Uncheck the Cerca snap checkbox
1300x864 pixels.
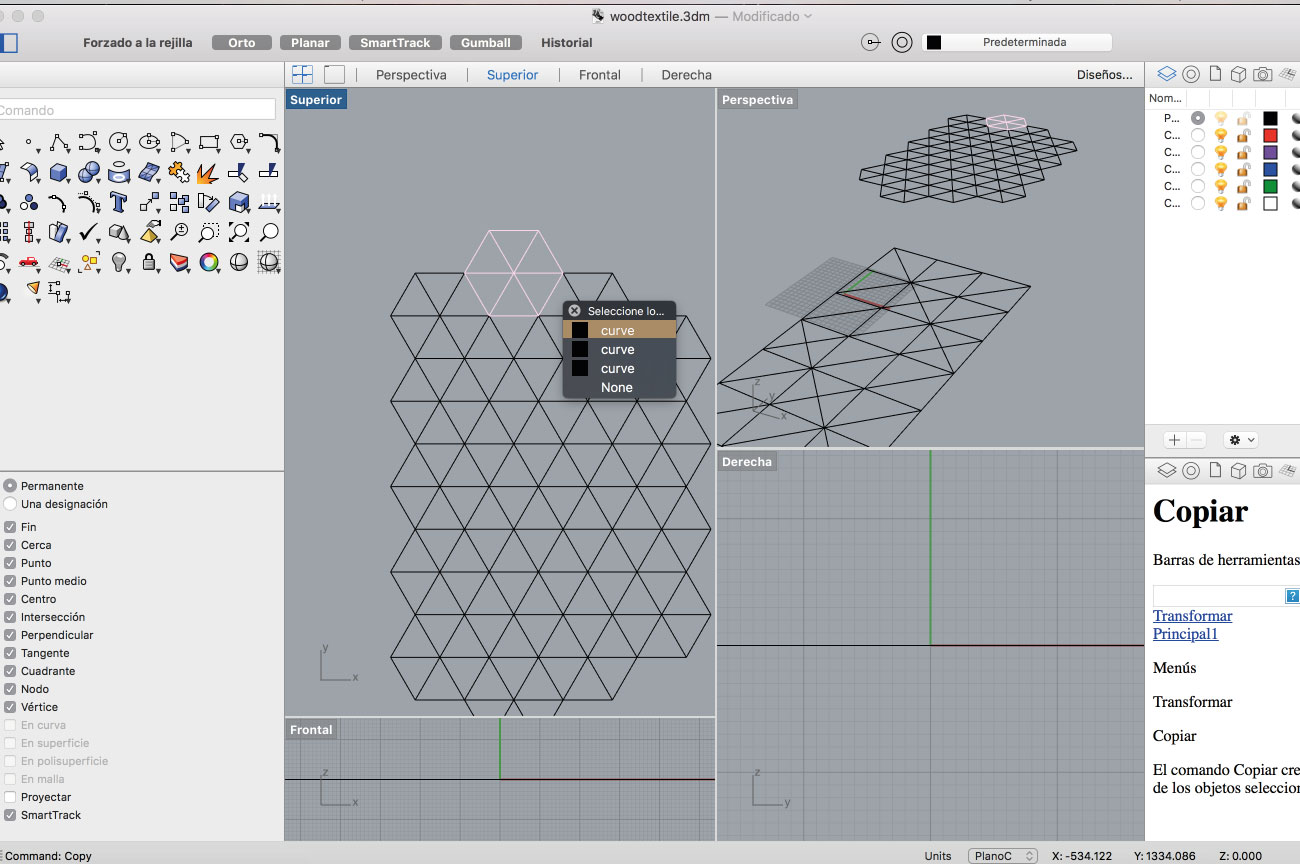pyautogui.click(x=10, y=545)
